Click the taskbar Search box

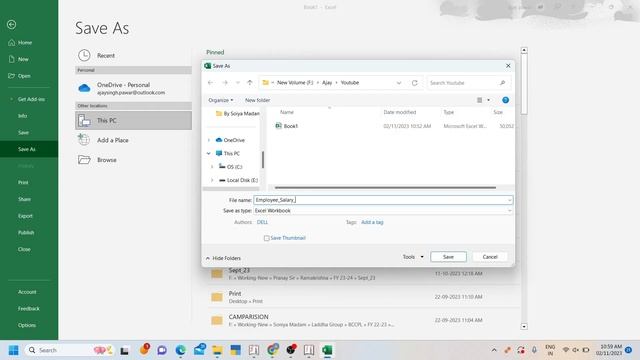[x=68, y=350]
